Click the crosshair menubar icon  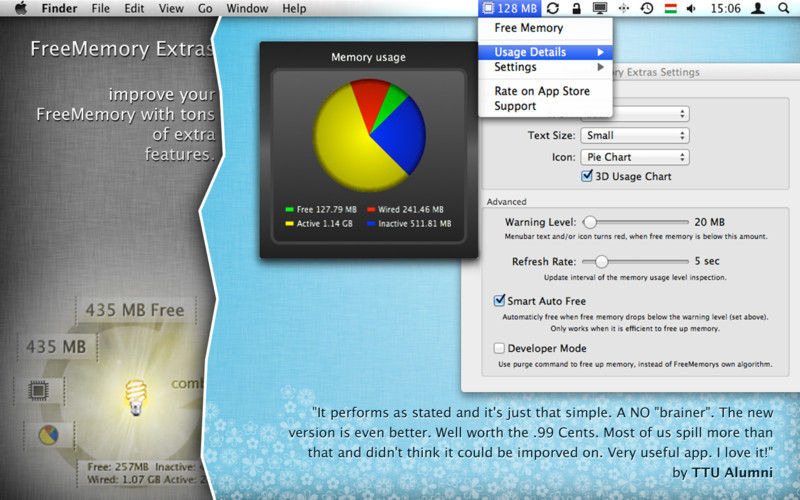click(623, 8)
